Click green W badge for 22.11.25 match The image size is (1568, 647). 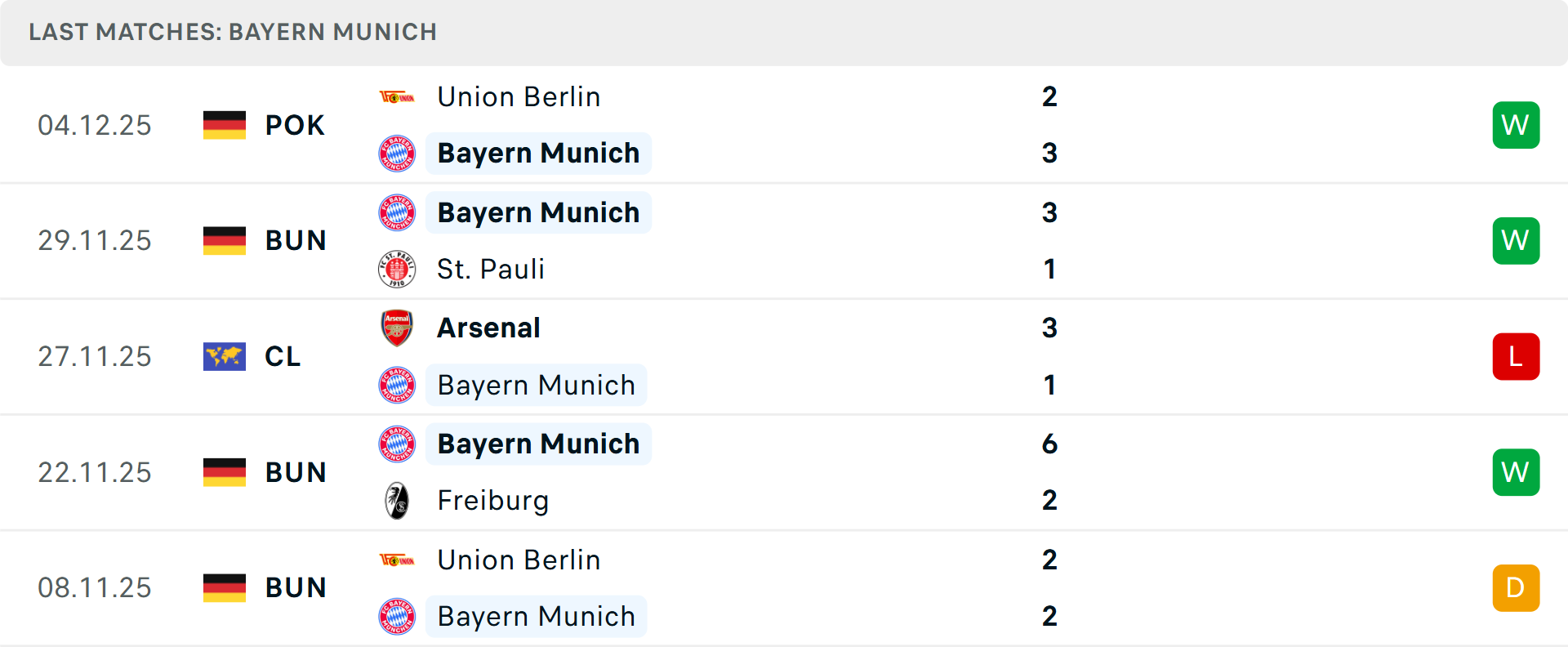click(1516, 472)
